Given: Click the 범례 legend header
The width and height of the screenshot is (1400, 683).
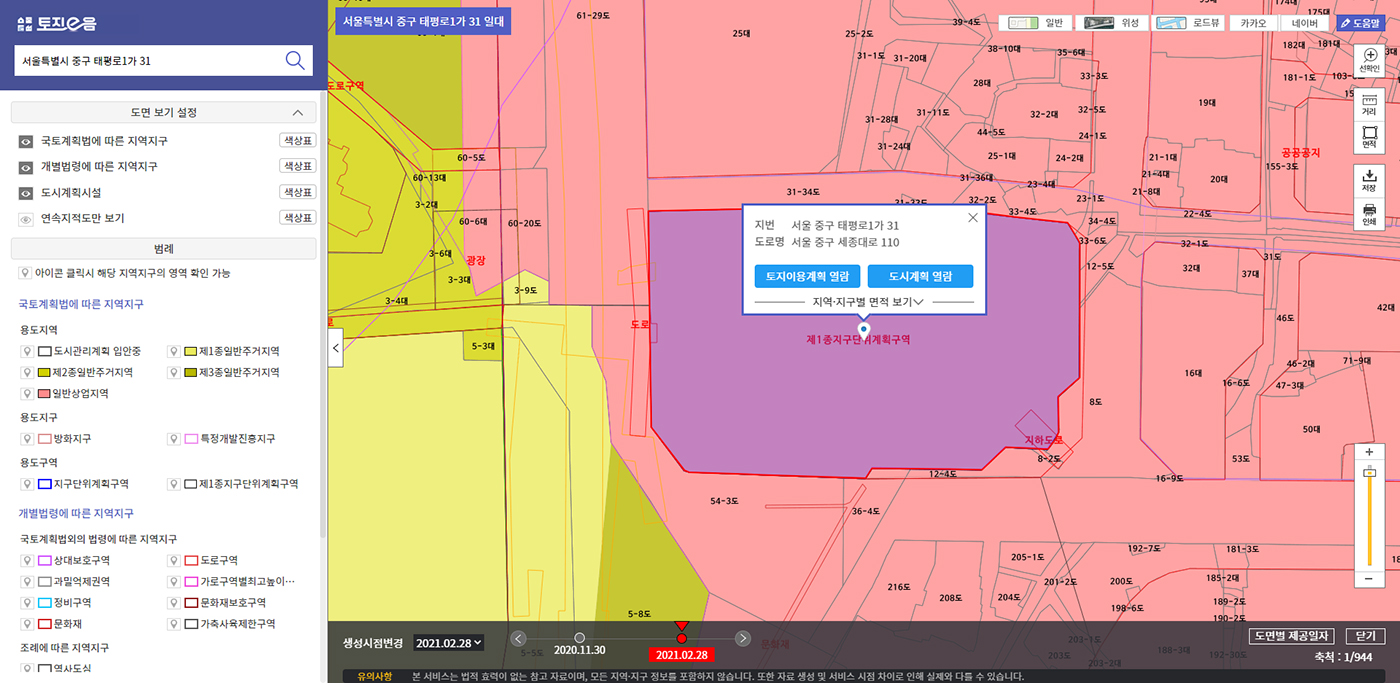Looking at the screenshot, I should coord(164,248).
